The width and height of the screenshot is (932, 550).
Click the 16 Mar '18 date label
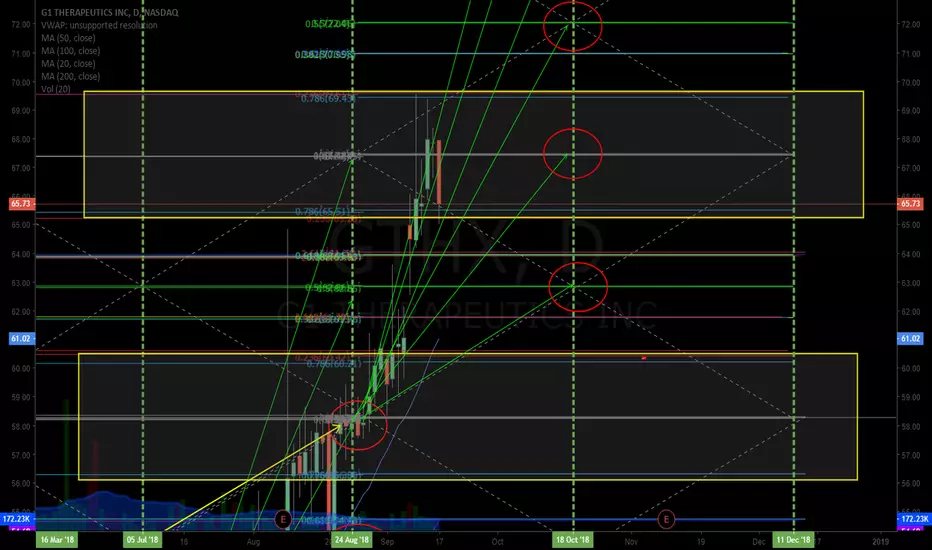pyautogui.click(x=57, y=540)
